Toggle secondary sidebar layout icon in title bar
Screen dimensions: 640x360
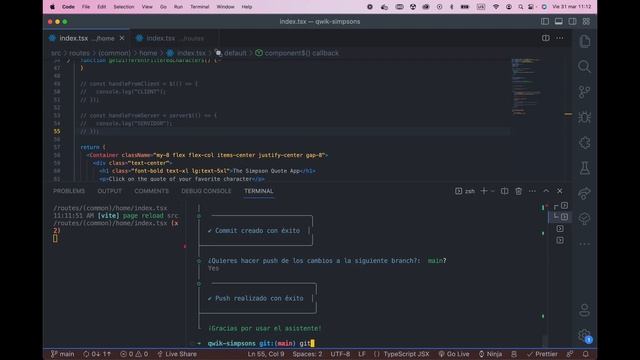[x=573, y=22]
